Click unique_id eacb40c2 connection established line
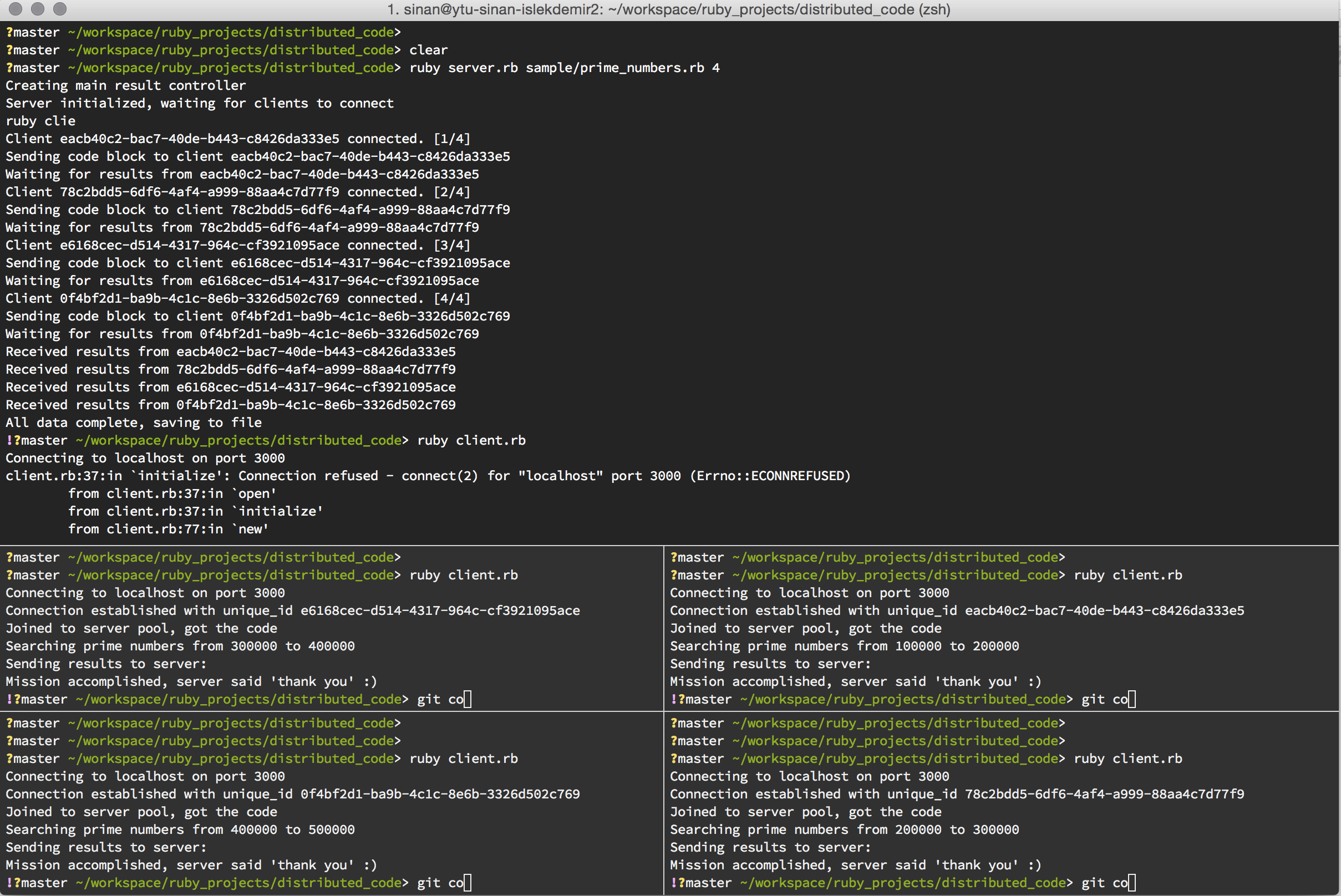 957,610
